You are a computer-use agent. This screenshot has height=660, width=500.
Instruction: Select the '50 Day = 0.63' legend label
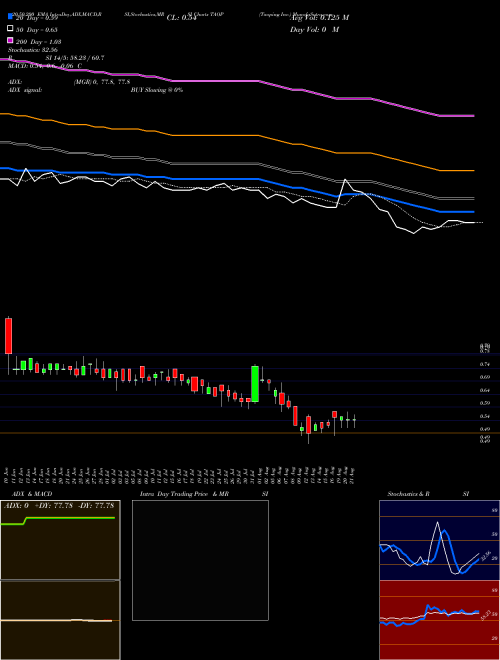coord(37,30)
